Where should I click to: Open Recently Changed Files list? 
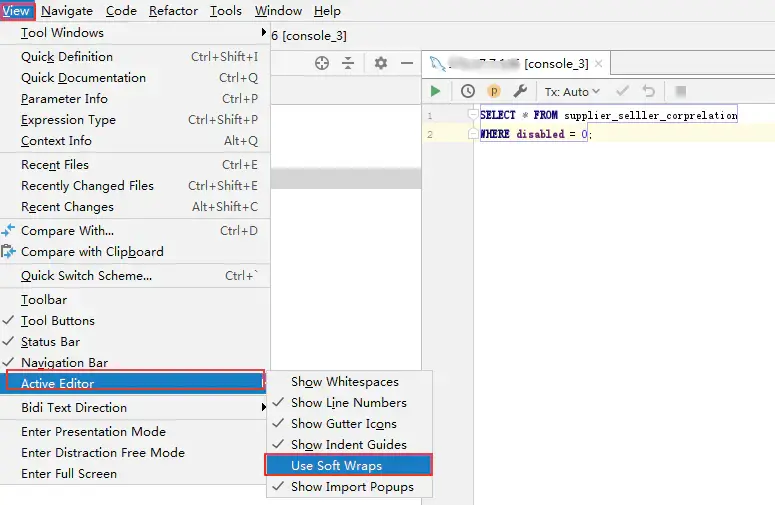click(134, 185)
